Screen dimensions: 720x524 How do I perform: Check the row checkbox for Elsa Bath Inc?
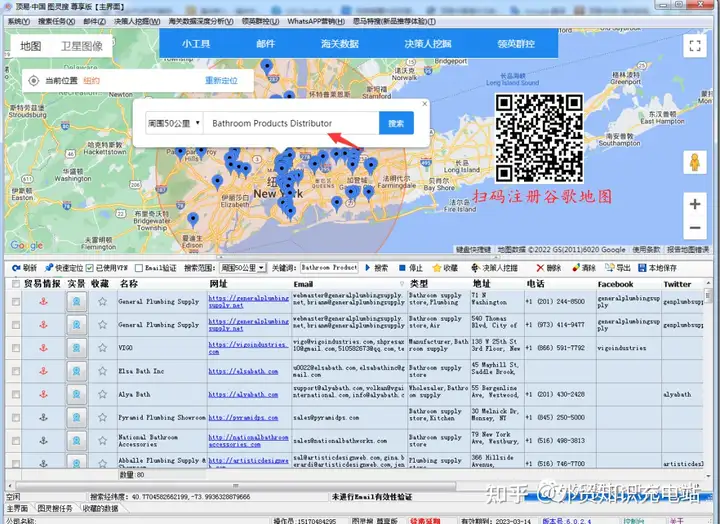pyautogui.click(x=16, y=371)
